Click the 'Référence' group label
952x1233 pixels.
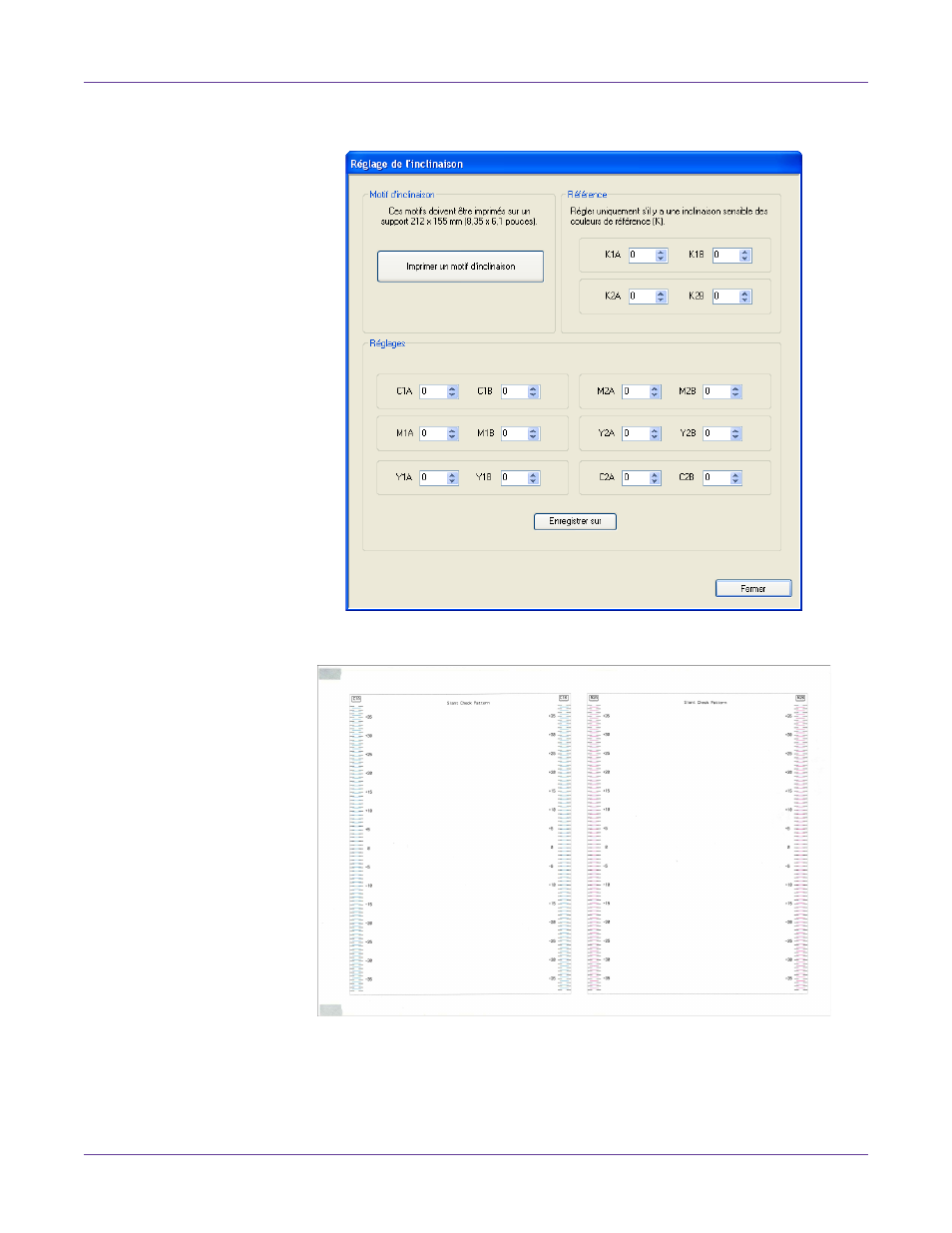(587, 195)
